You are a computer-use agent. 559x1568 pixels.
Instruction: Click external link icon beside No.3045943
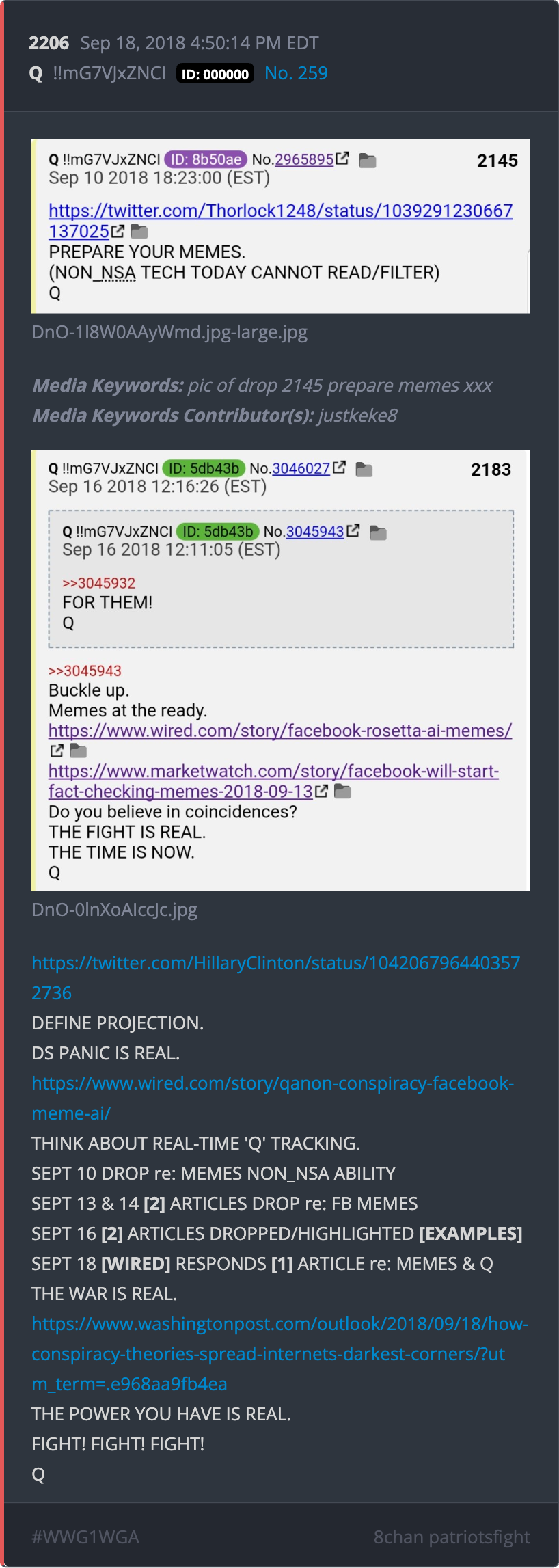(353, 530)
